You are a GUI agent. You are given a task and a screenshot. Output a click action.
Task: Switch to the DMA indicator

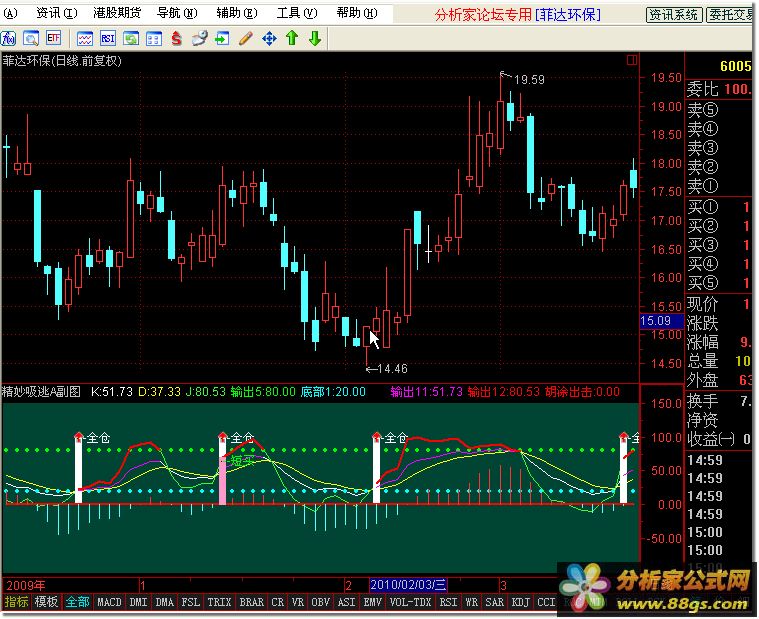pyautogui.click(x=165, y=602)
